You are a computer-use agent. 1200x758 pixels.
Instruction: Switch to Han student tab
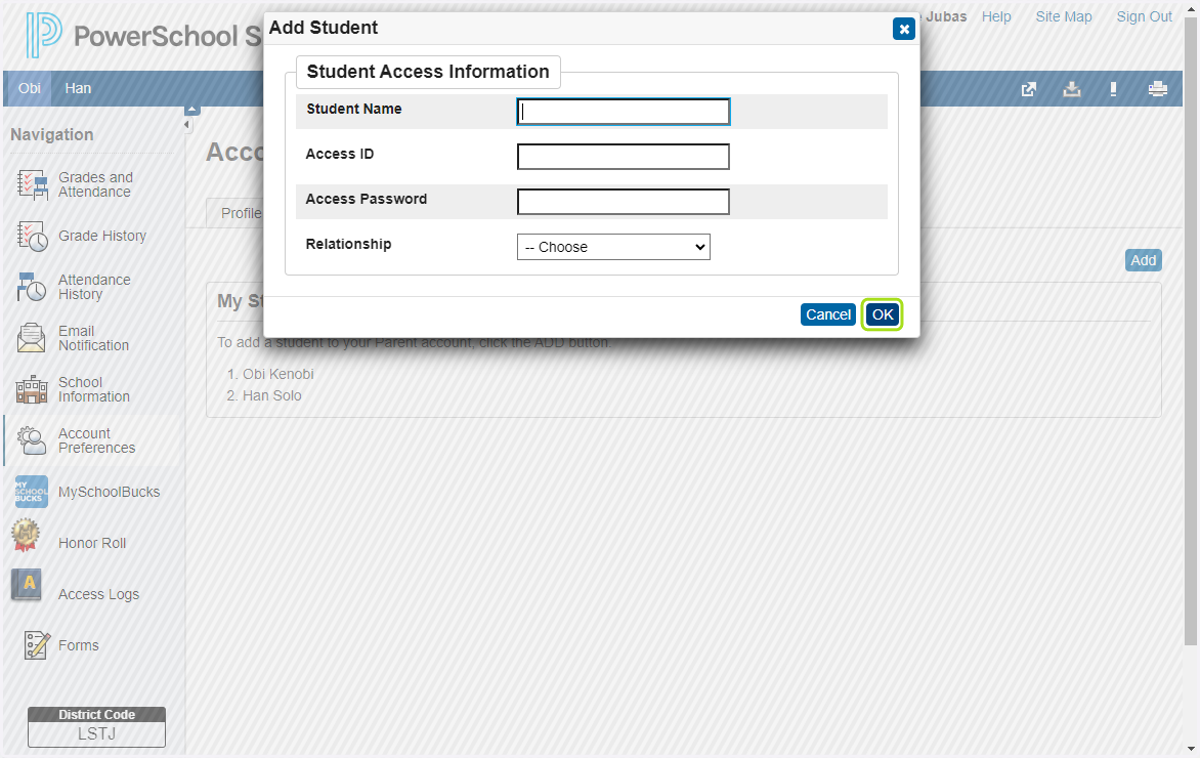(x=78, y=88)
